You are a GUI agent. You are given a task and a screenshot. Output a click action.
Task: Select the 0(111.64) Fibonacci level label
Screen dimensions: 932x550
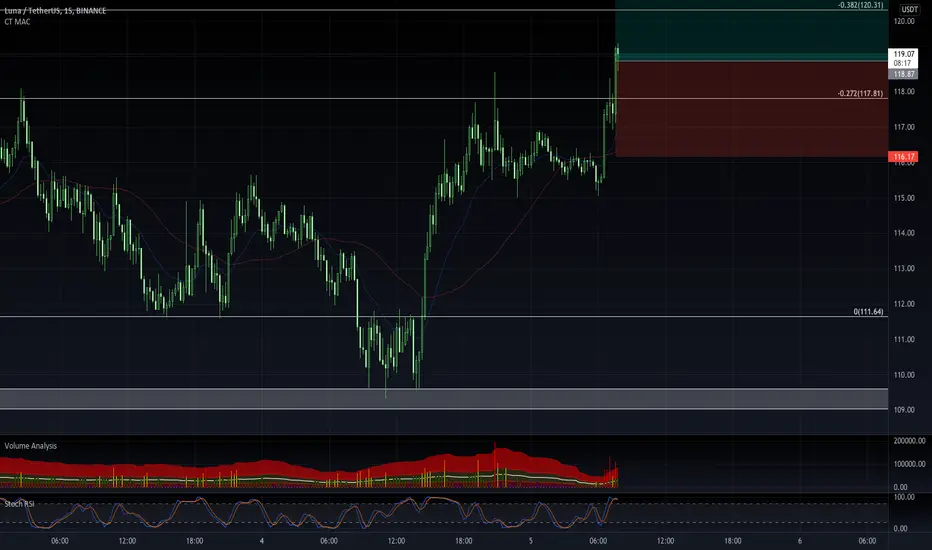tap(868, 312)
